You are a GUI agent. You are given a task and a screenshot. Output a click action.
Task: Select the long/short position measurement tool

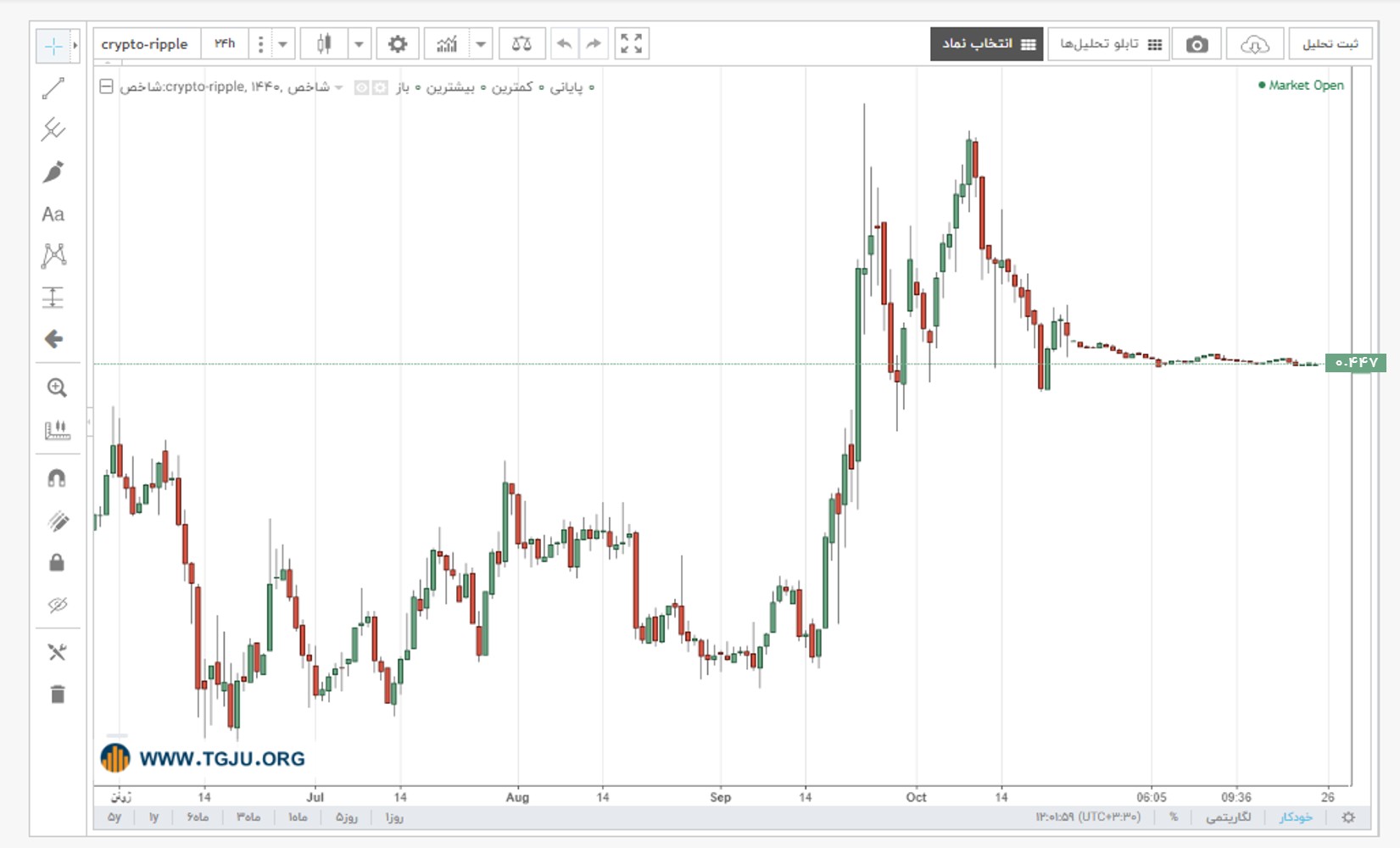point(53,297)
